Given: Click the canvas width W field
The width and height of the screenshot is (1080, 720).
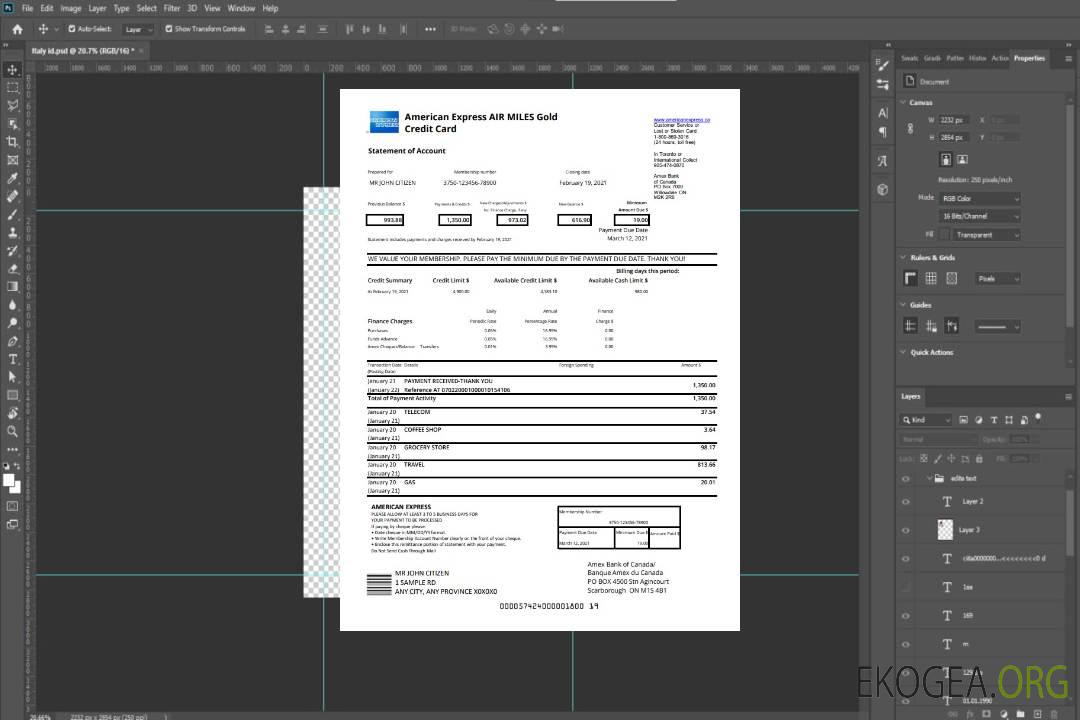Looking at the screenshot, I should (x=955, y=120).
